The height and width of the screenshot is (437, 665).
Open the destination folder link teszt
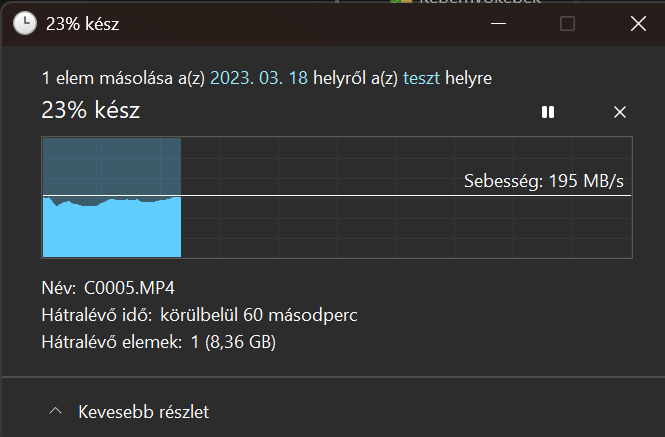point(421,78)
